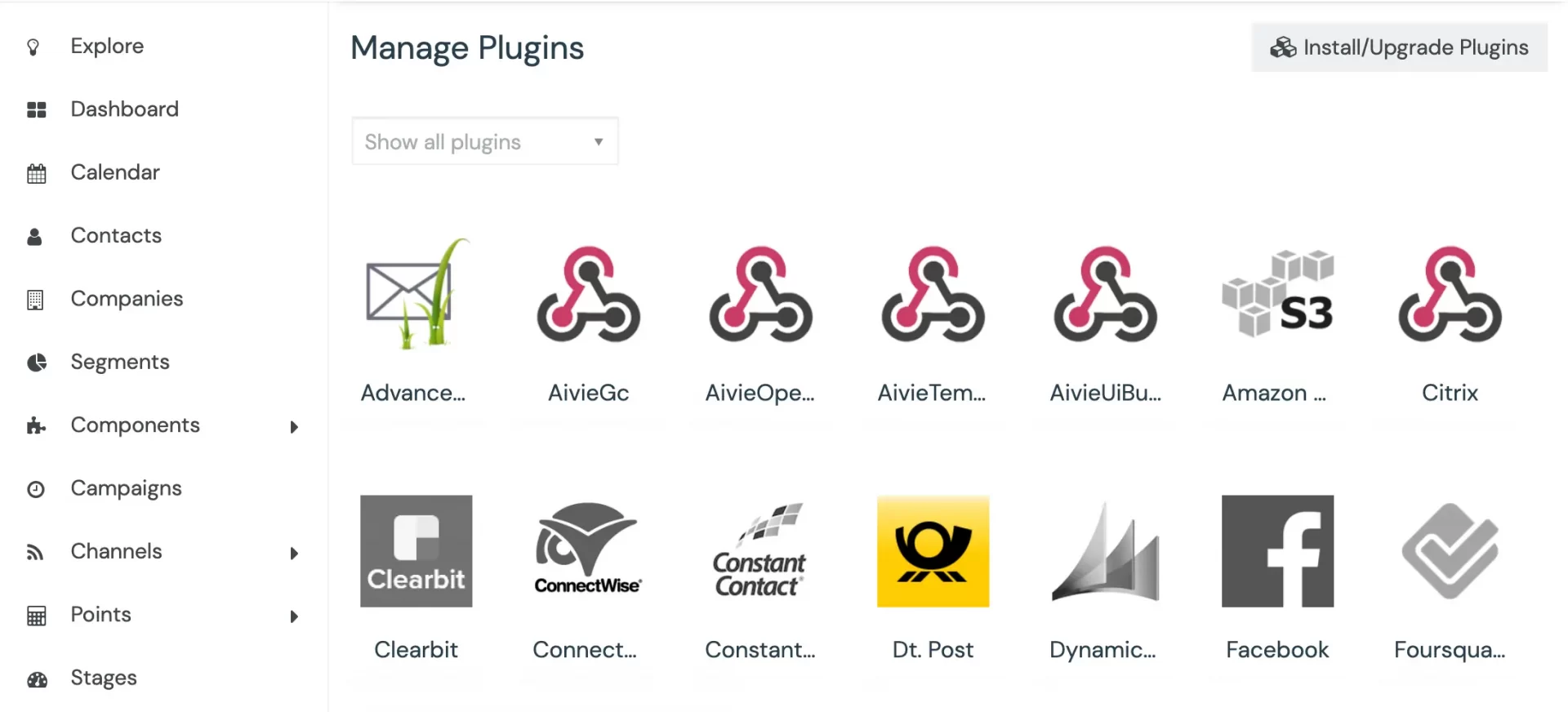The width and height of the screenshot is (1568, 712).
Task: Select the ConnectWise plugin logo
Action: coord(587,549)
